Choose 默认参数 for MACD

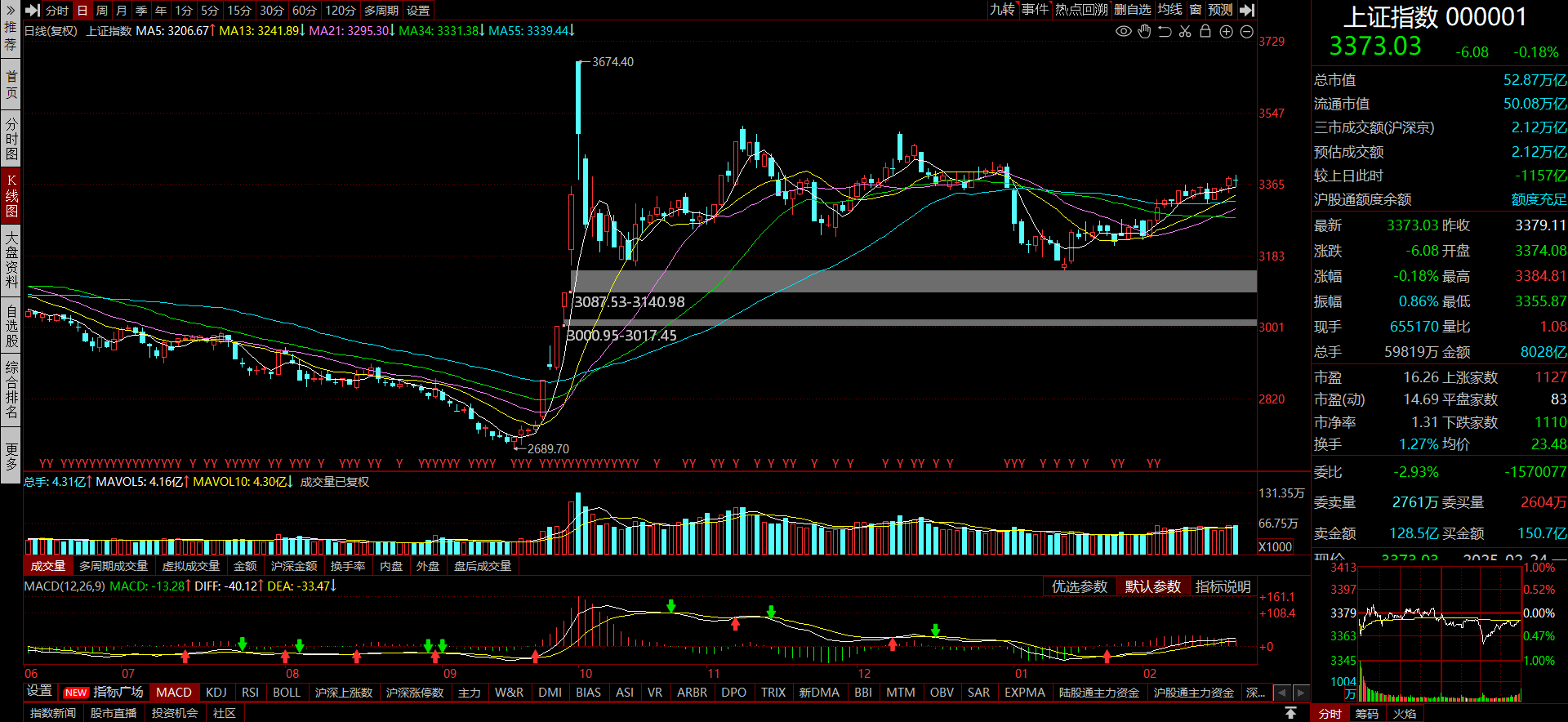(x=1152, y=586)
